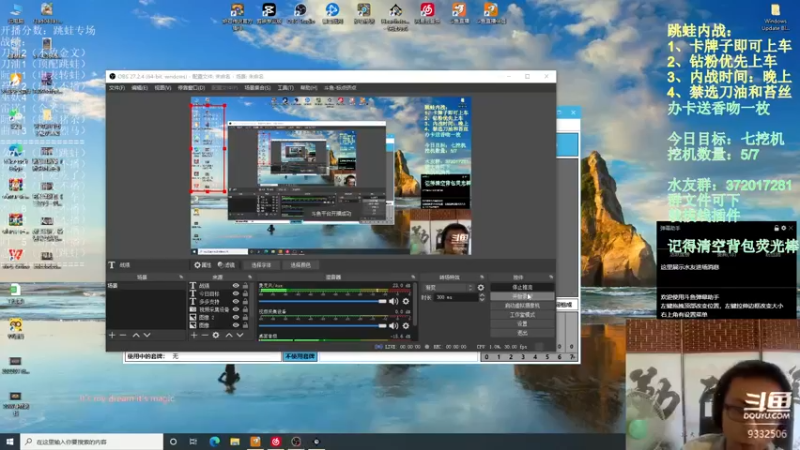Open 弹幕助手 gear settings icon
The width and height of the screenshot is (800, 450).
[784, 228]
